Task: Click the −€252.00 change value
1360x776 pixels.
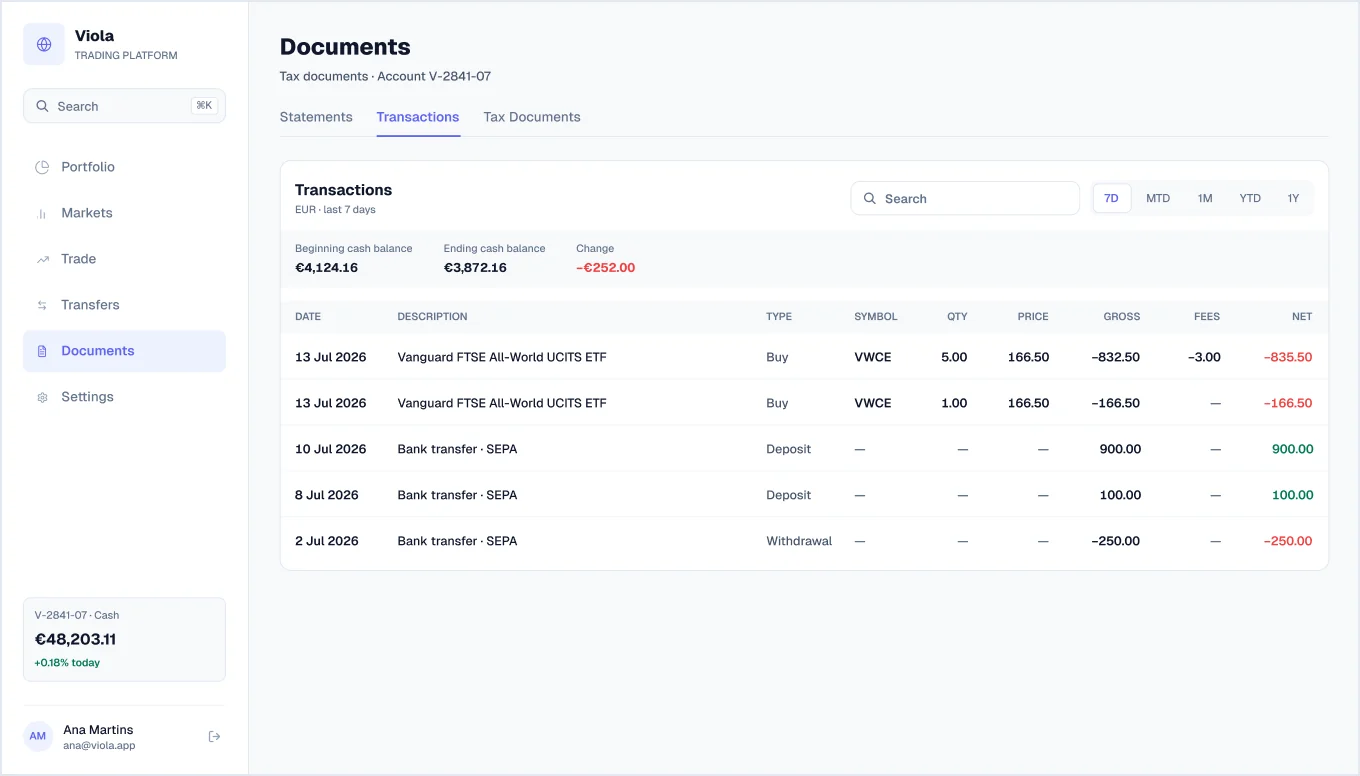Action: click(606, 268)
